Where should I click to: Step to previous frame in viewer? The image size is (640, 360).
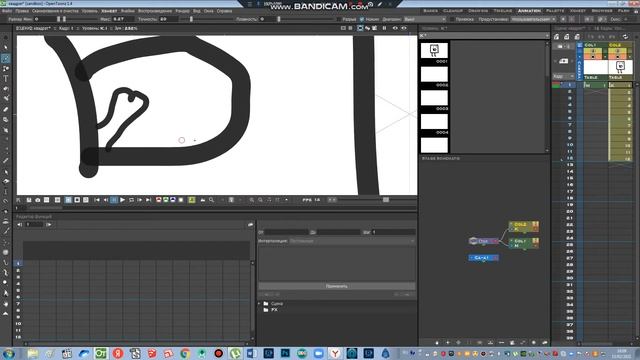[105, 200]
